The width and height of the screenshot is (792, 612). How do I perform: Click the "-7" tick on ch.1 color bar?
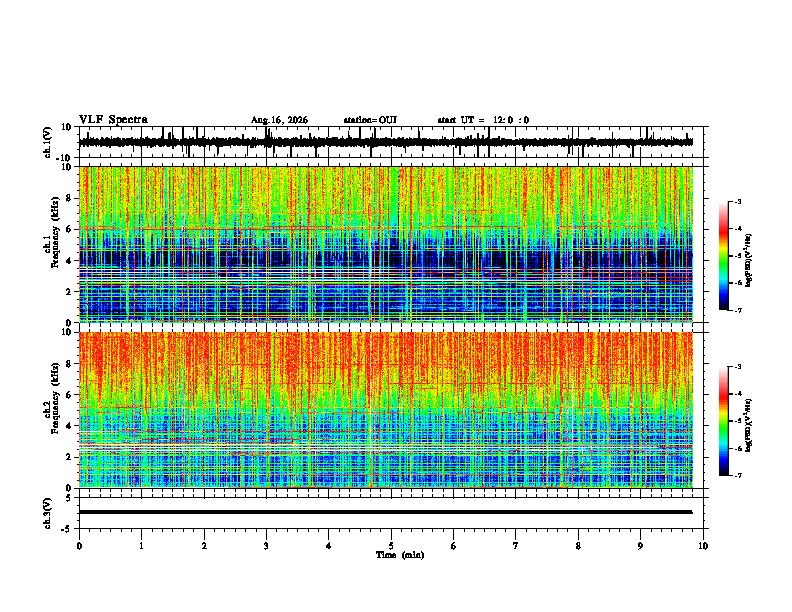coord(738,310)
